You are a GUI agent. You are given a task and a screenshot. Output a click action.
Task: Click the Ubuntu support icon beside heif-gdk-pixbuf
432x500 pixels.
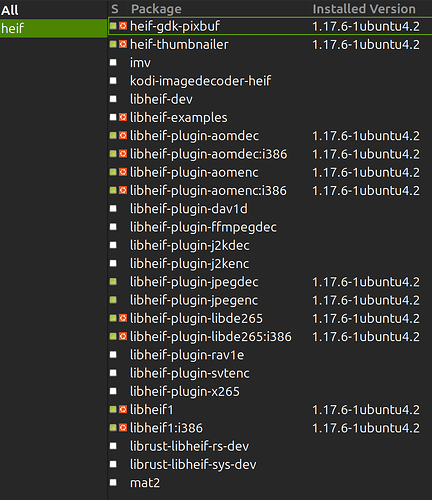(123, 26)
